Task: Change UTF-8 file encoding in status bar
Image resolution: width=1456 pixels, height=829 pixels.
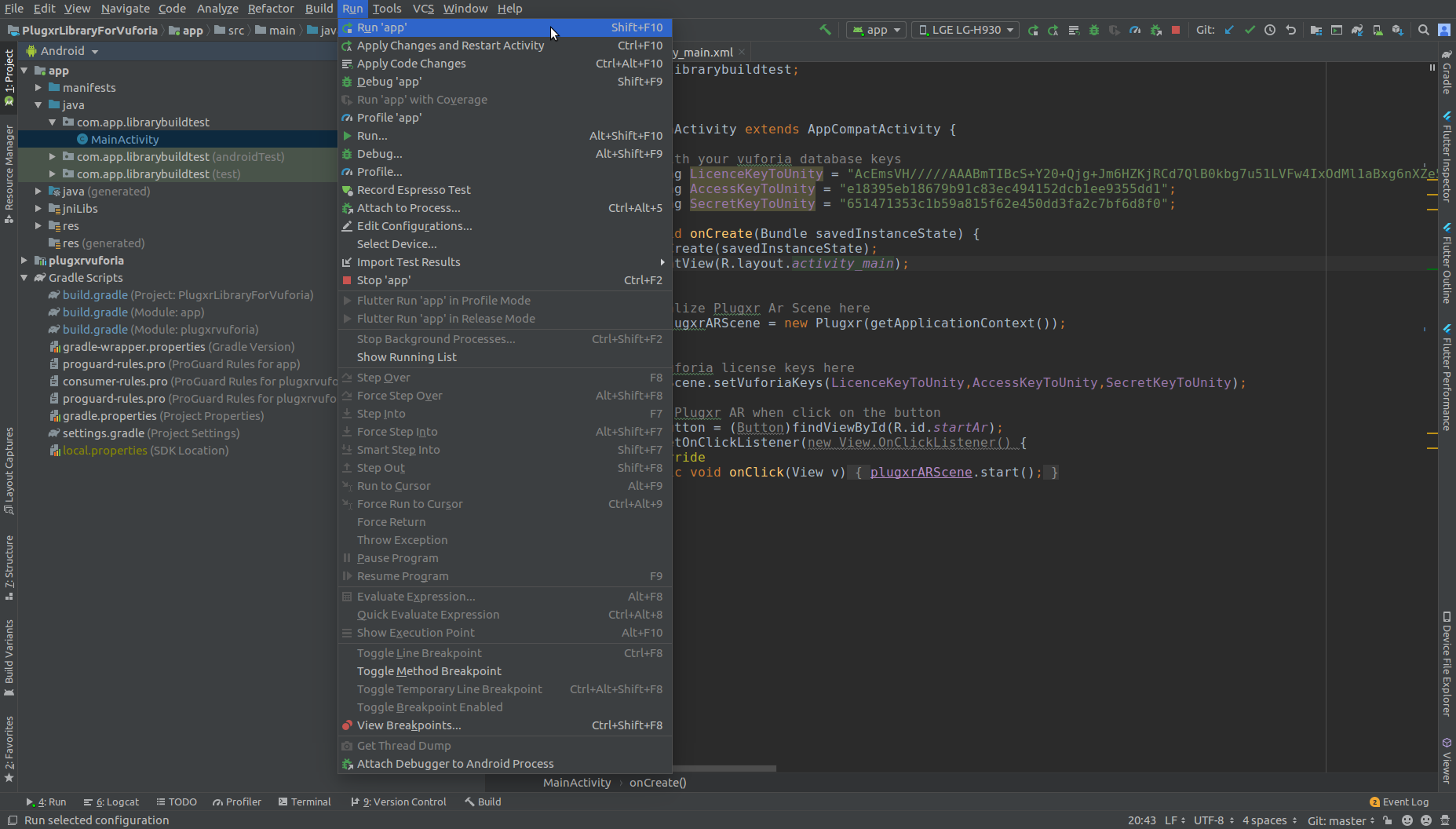Action: coord(1213,820)
